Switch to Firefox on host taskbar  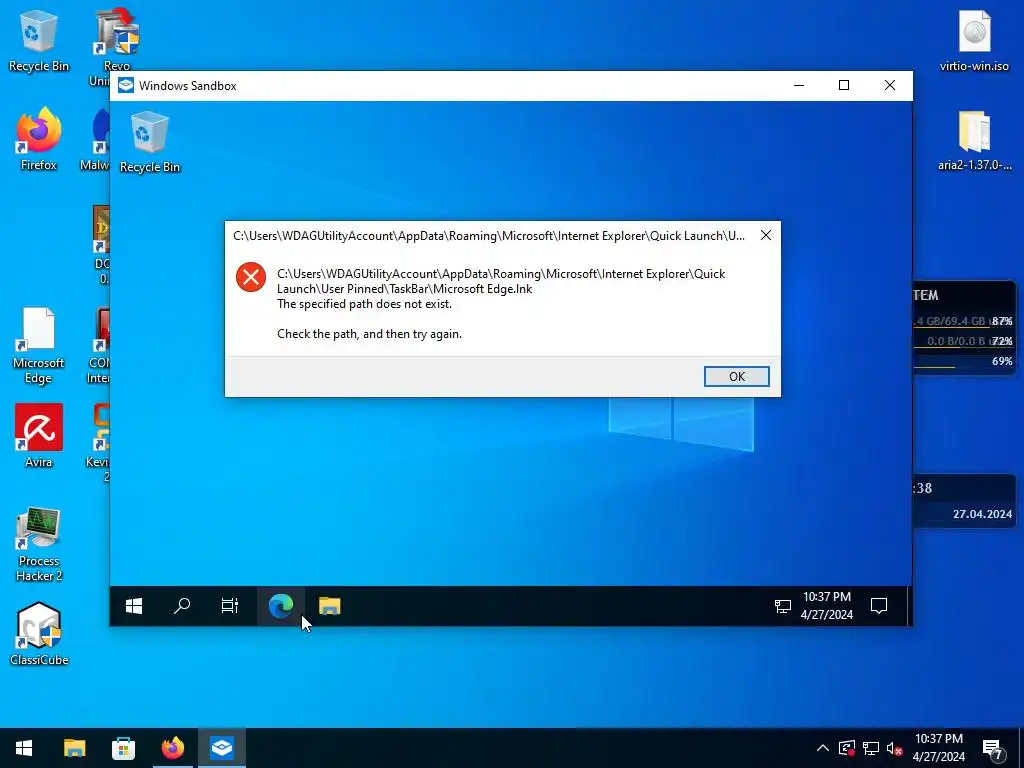(x=172, y=748)
